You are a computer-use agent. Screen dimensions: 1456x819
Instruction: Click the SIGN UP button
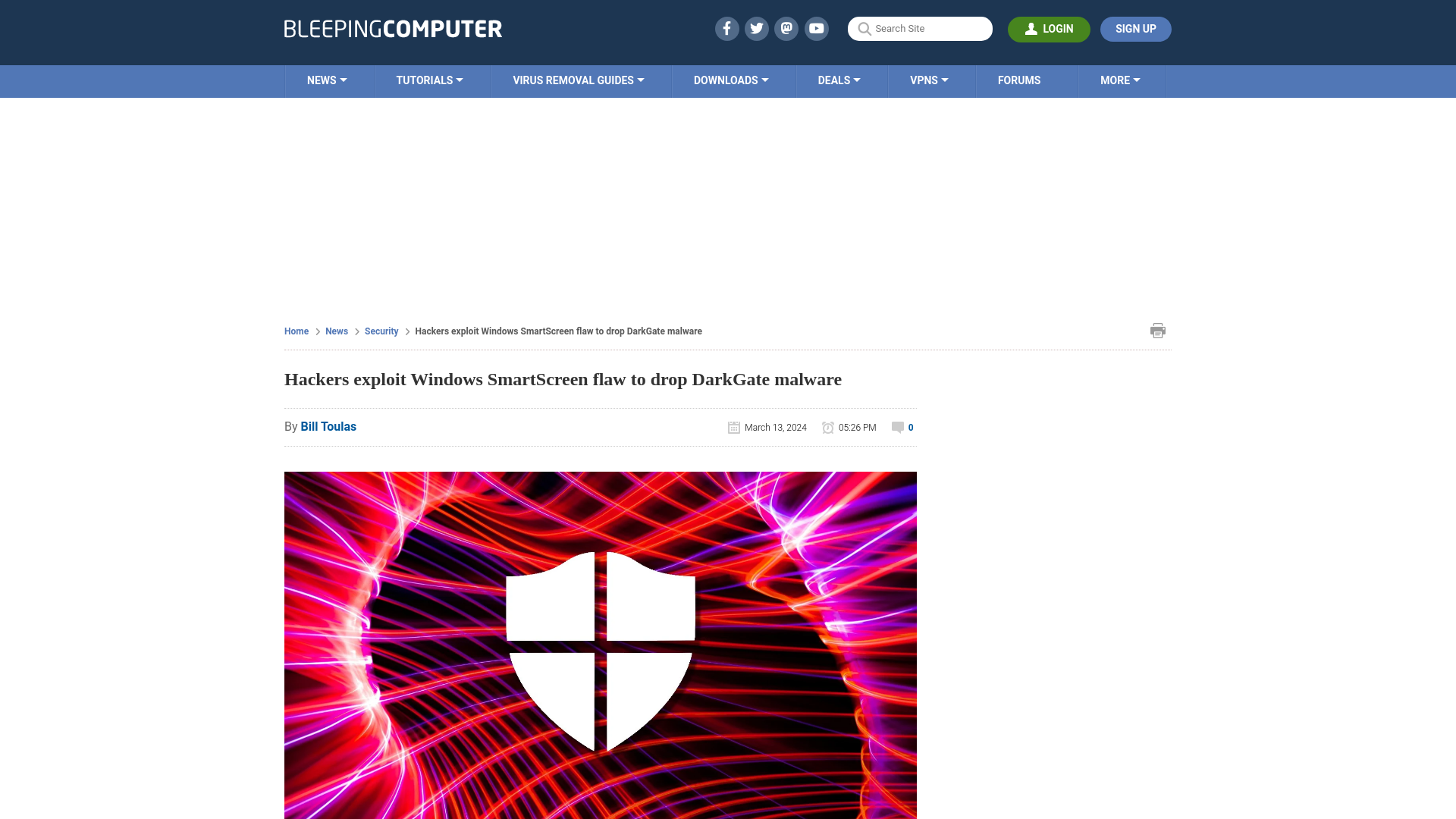pyautogui.click(x=1135, y=29)
